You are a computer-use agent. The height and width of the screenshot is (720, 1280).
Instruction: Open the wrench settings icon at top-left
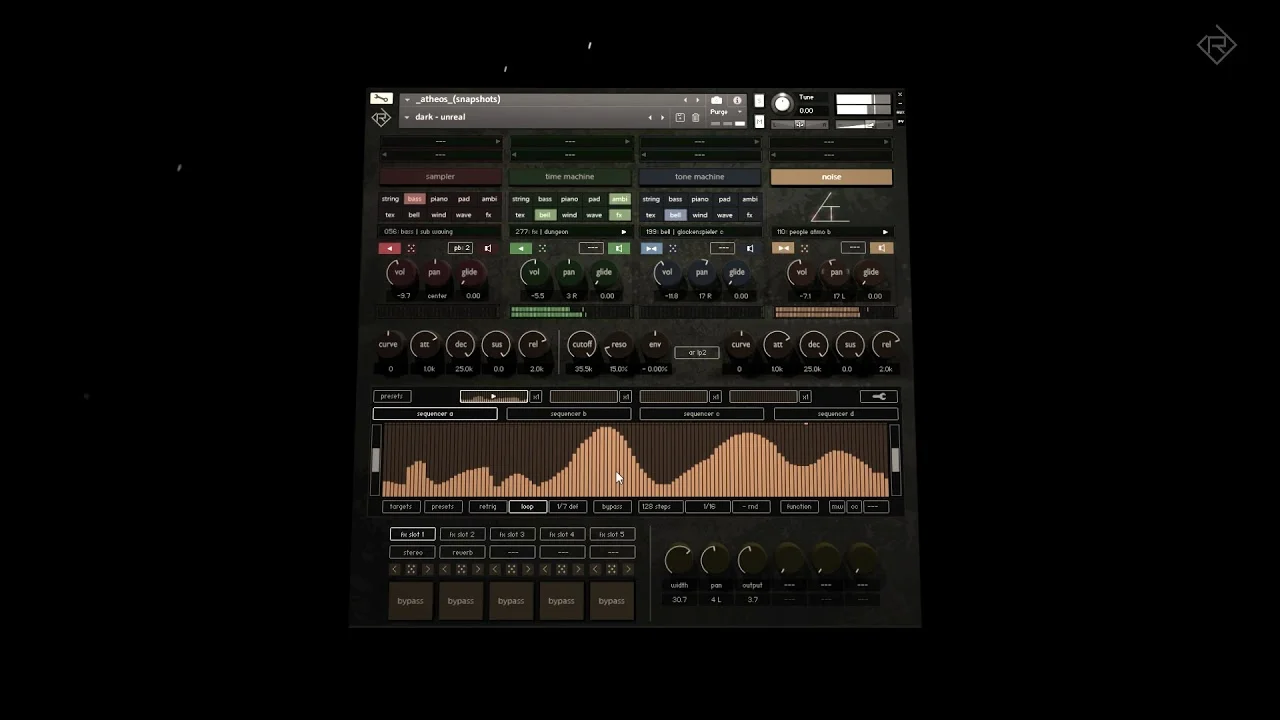click(x=381, y=98)
